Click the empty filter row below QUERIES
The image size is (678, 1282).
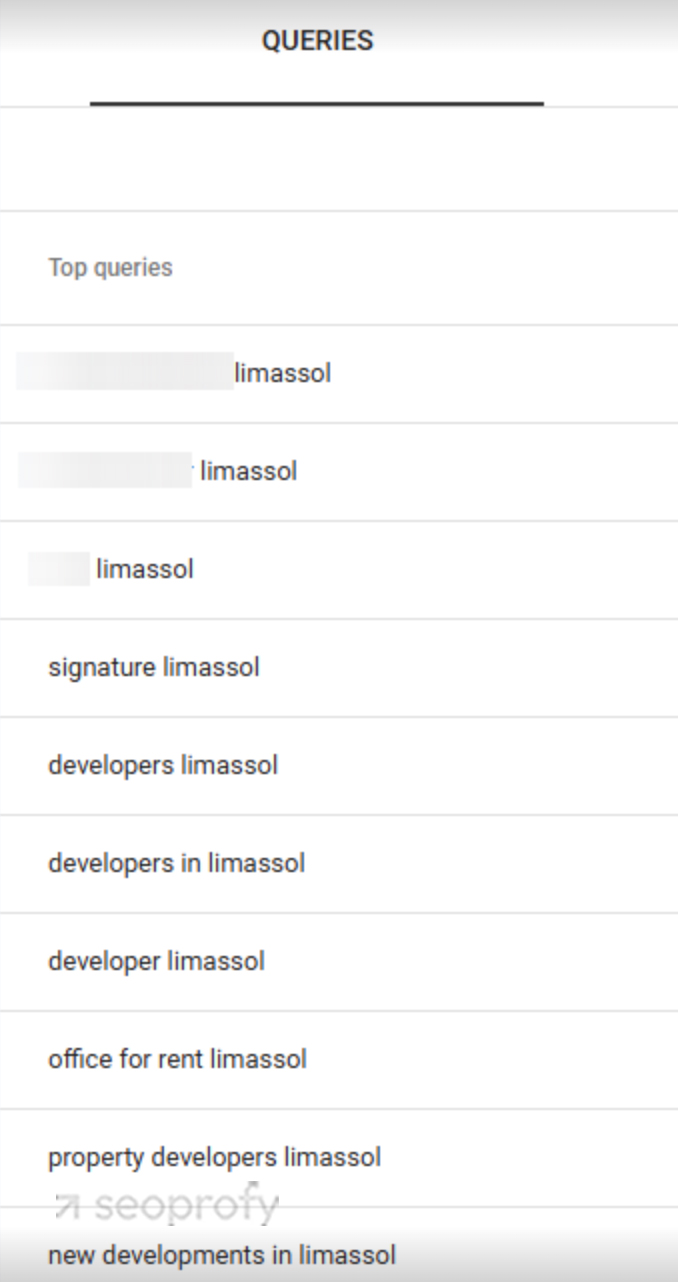pos(339,159)
